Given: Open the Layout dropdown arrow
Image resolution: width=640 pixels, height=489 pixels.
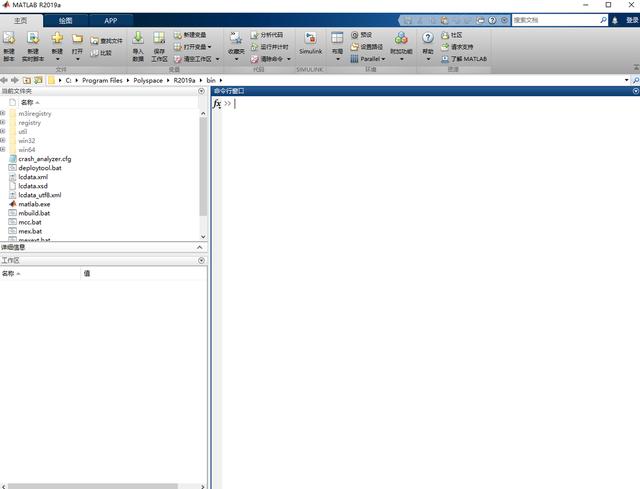Looking at the screenshot, I should (x=338, y=60).
